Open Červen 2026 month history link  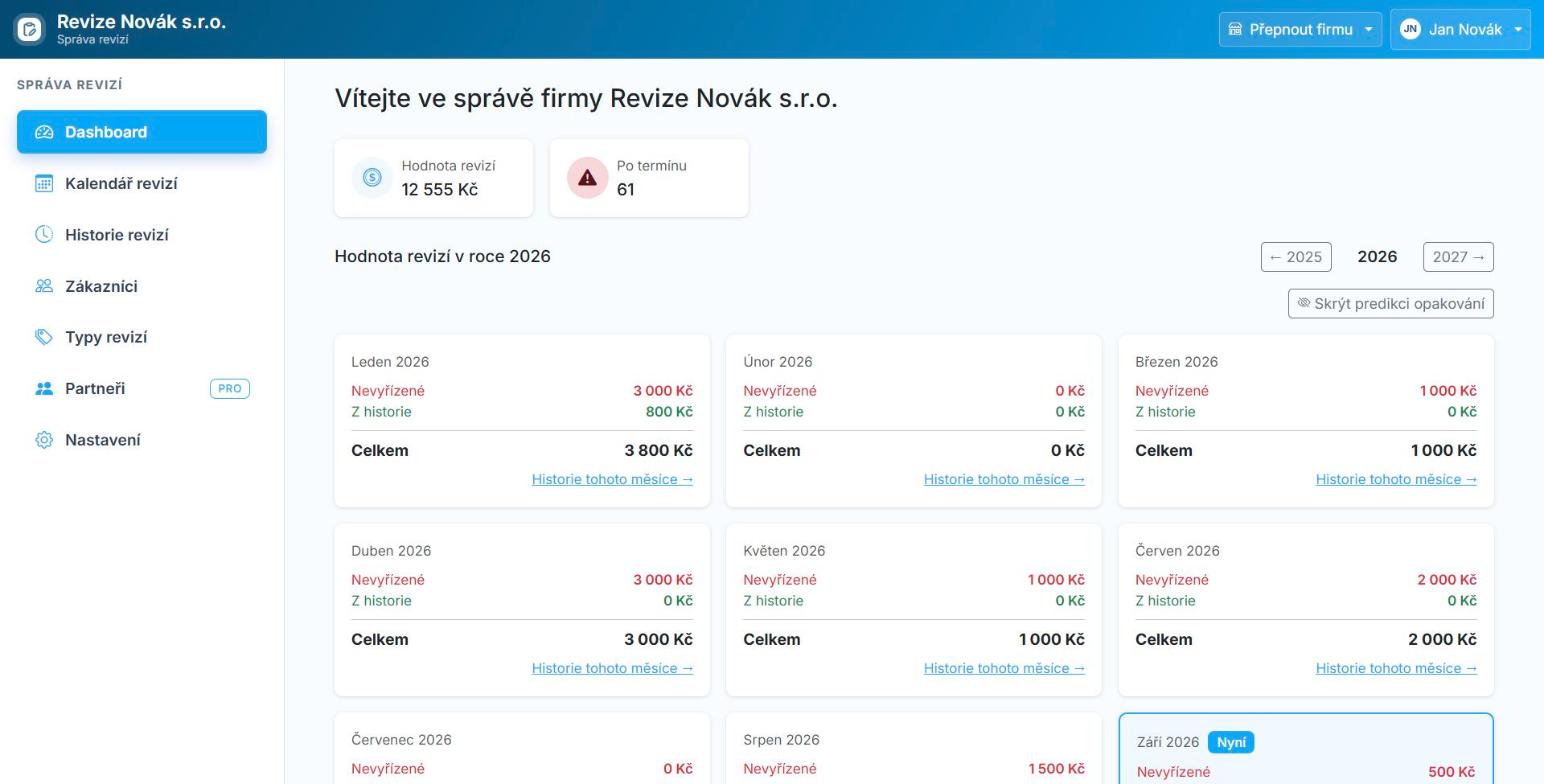1396,668
